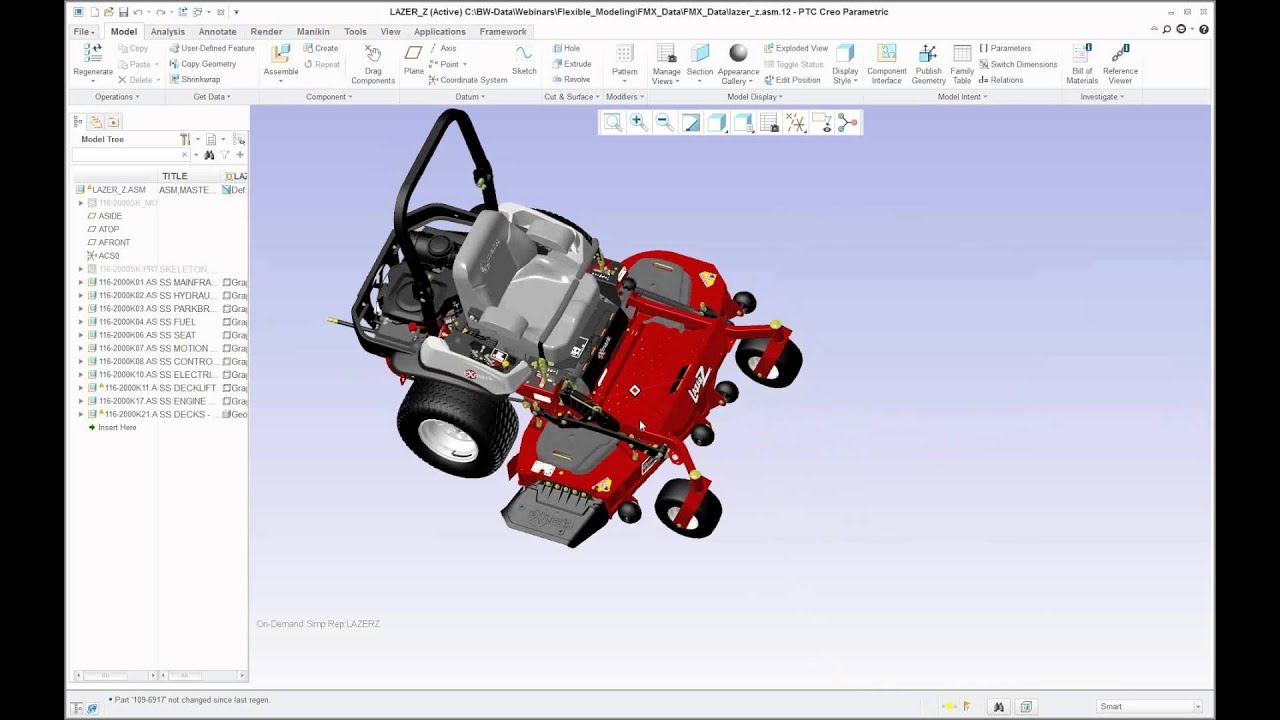Viewport: 1280px width, 720px height.
Task: Click the Assemble component icon
Action: [x=281, y=53]
